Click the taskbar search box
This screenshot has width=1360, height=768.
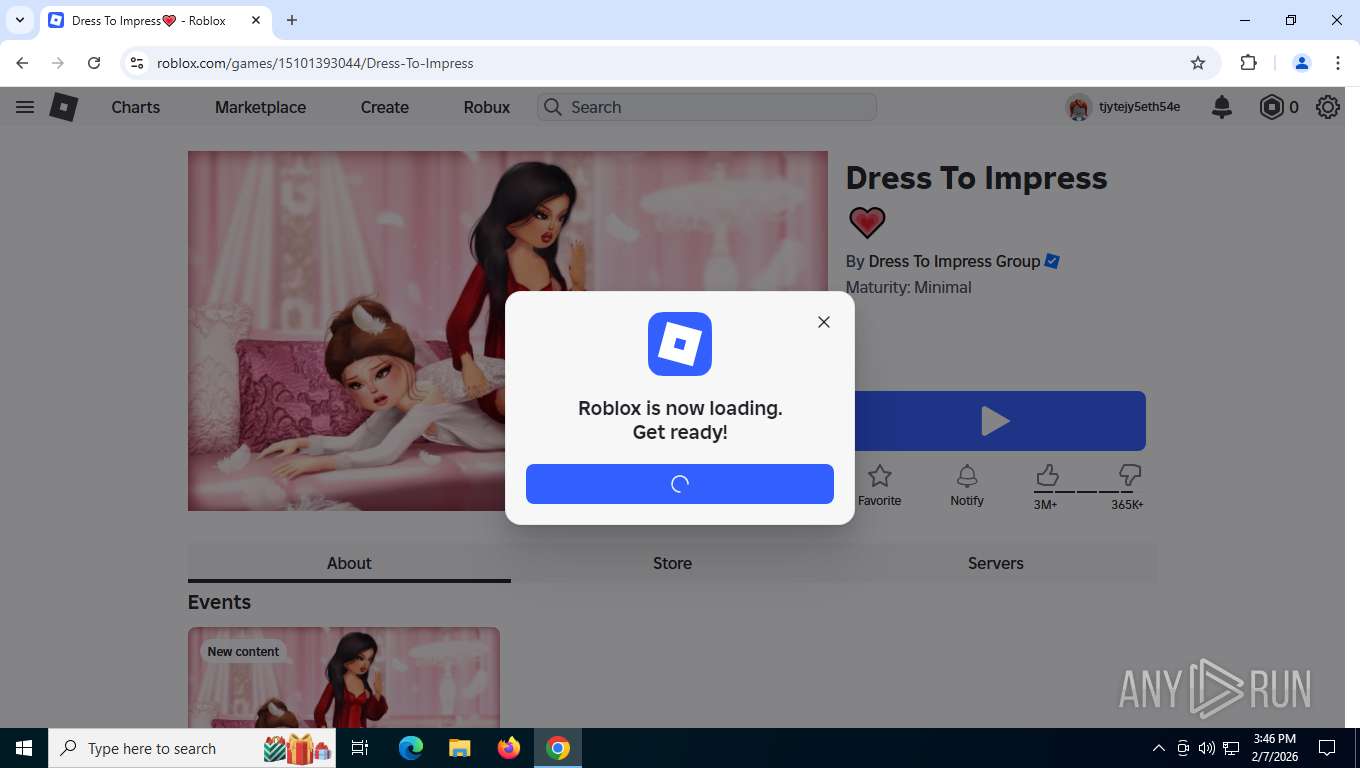(x=192, y=748)
